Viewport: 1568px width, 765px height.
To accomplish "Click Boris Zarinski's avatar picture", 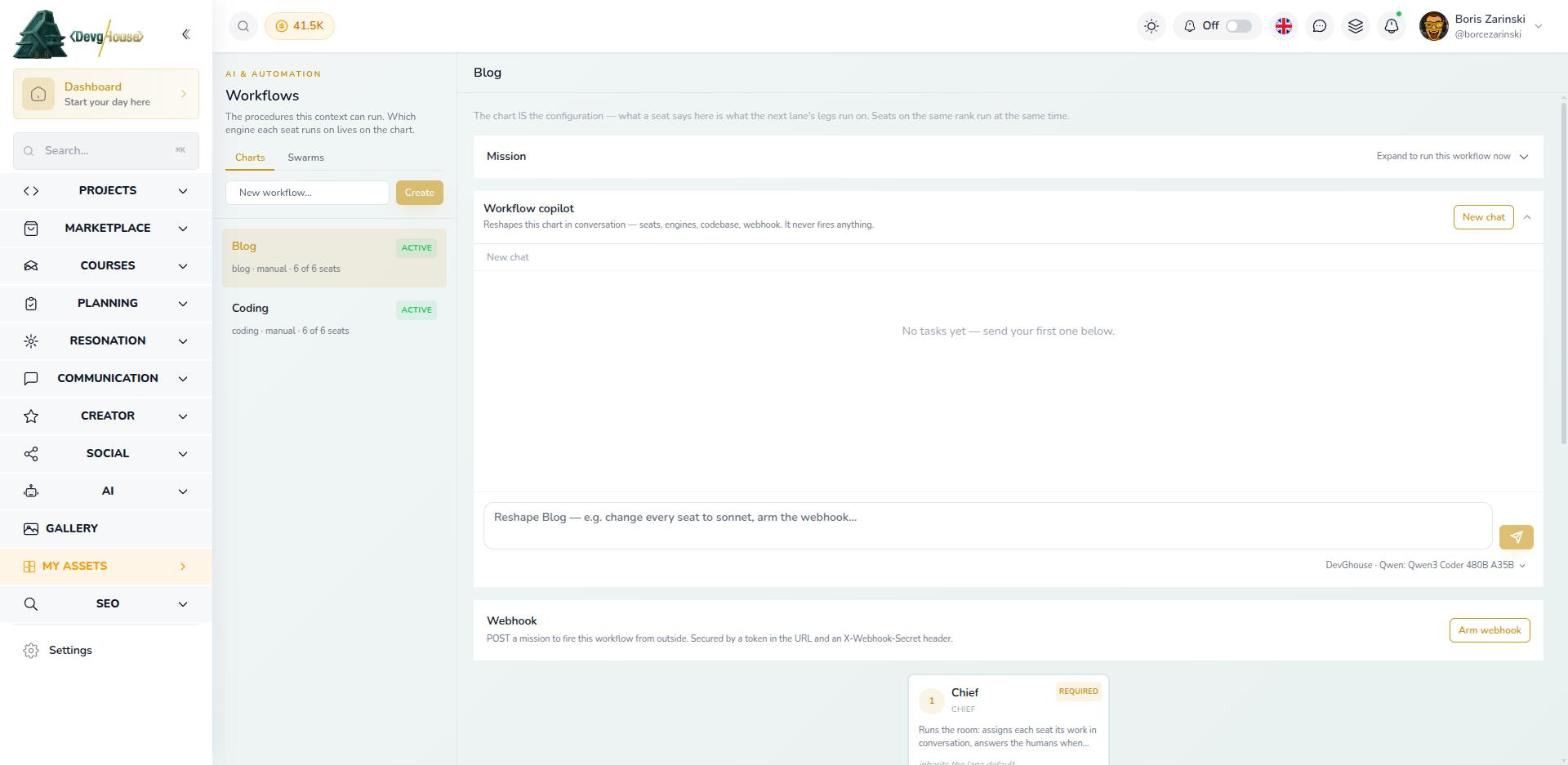I will pyautogui.click(x=1433, y=26).
